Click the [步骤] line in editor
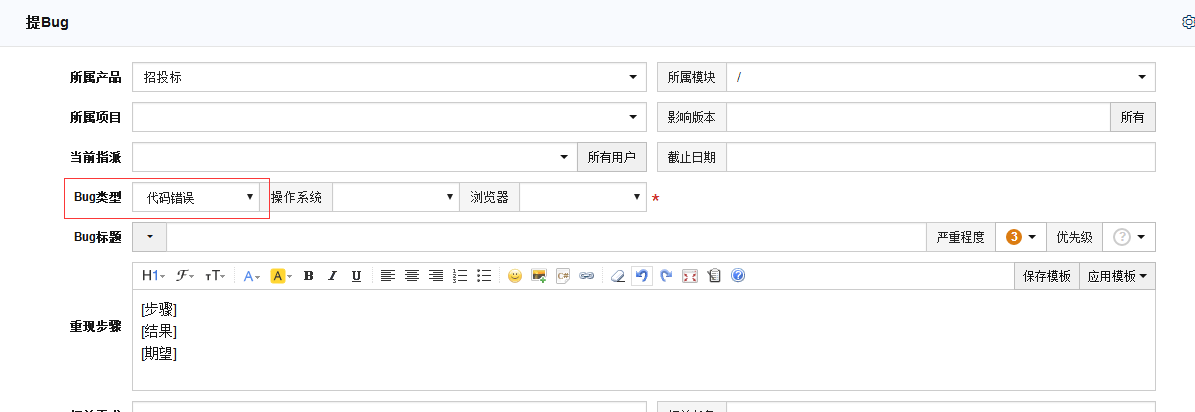 tap(159, 309)
